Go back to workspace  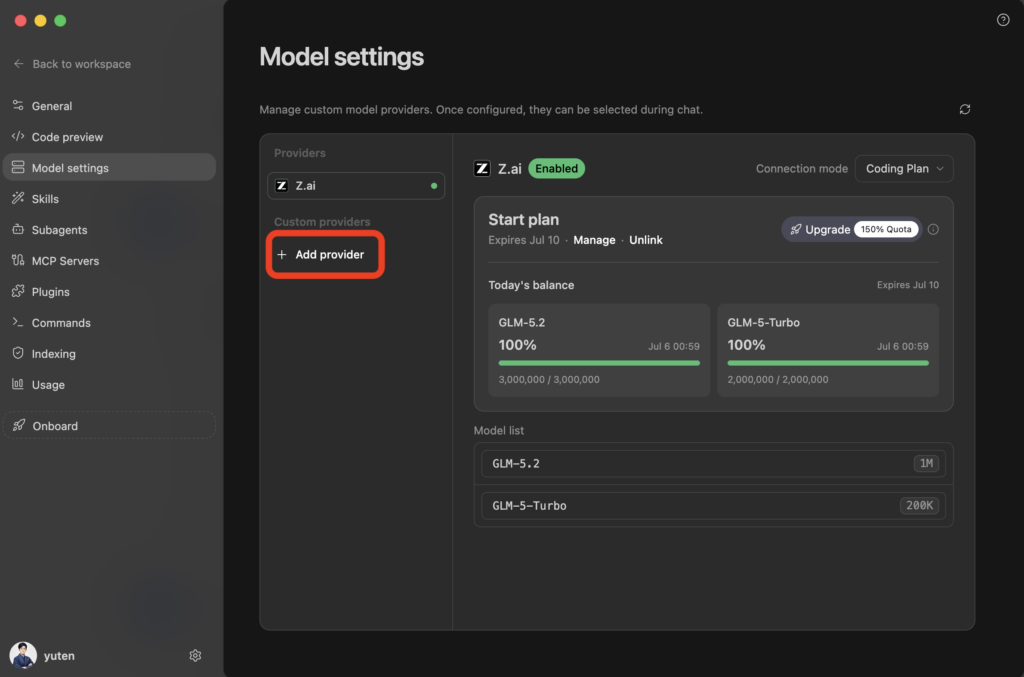(72, 64)
